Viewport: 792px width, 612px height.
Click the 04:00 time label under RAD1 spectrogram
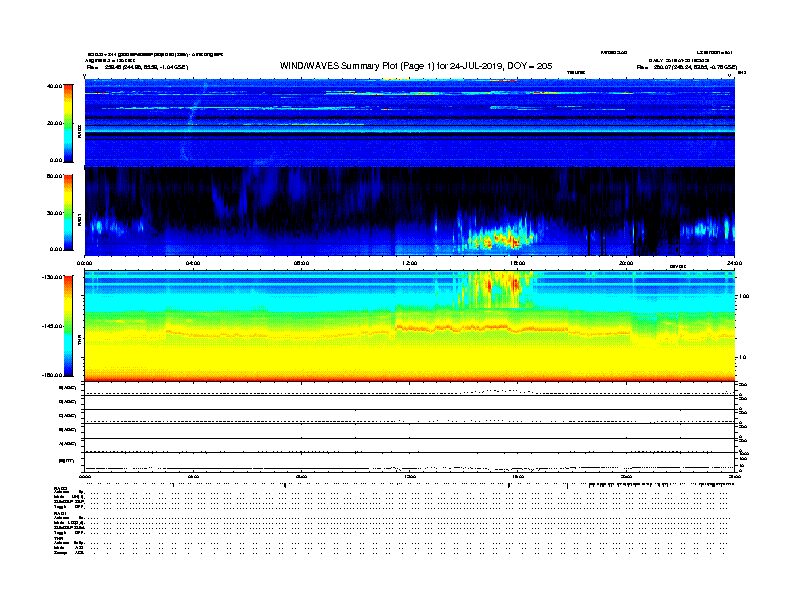193,263
